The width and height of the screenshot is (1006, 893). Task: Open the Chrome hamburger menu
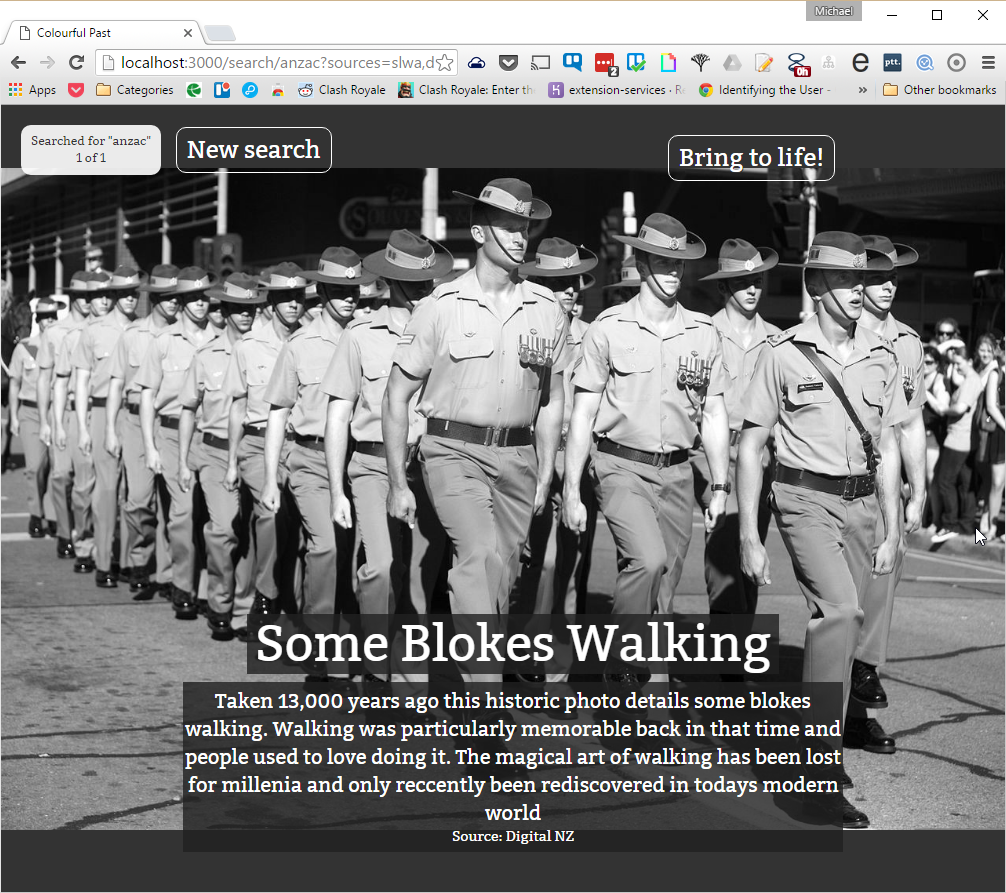988,63
